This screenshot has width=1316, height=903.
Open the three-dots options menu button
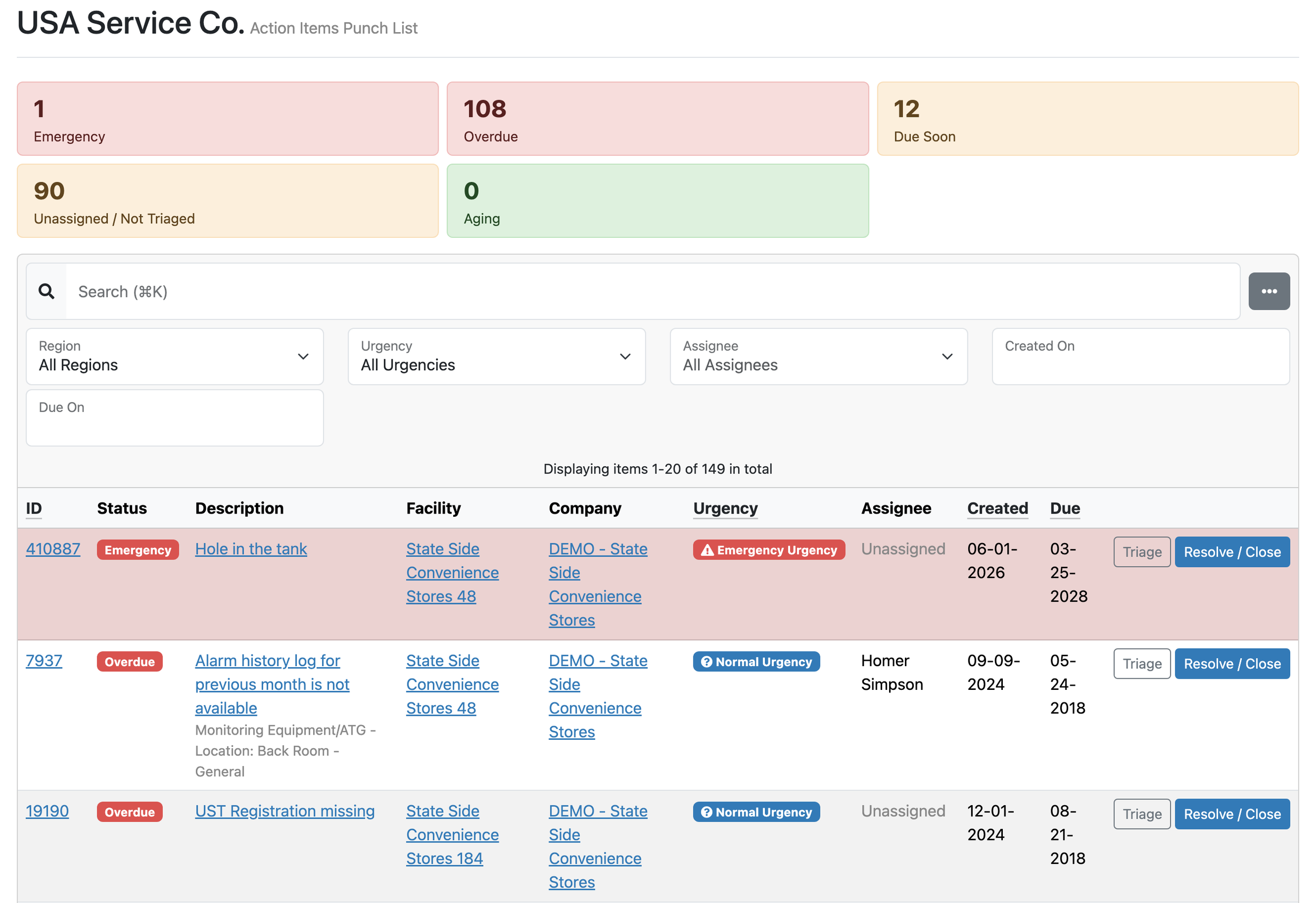tap(1269, 292)
